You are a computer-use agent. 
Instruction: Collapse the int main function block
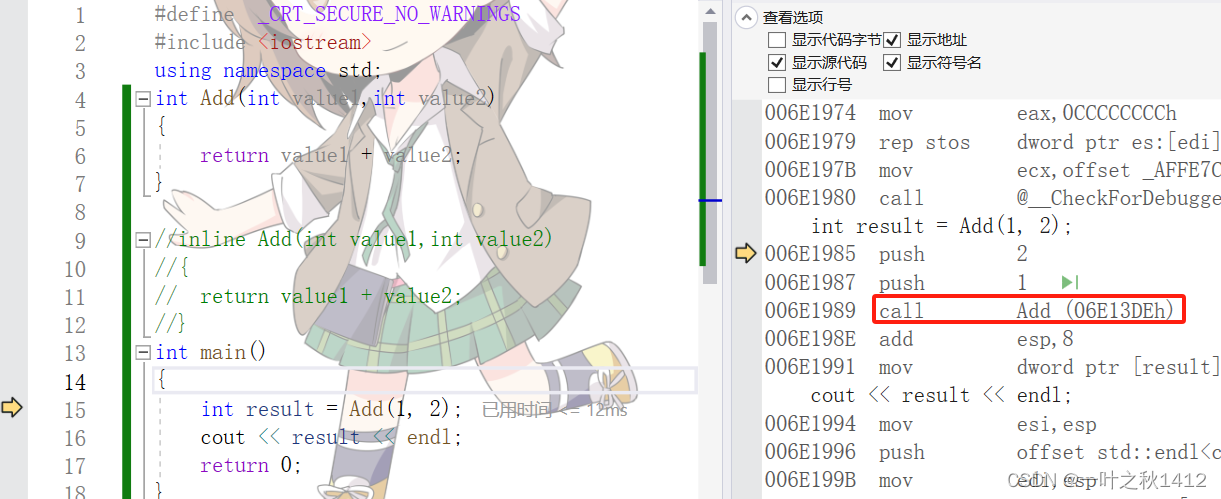pos(143,353)
